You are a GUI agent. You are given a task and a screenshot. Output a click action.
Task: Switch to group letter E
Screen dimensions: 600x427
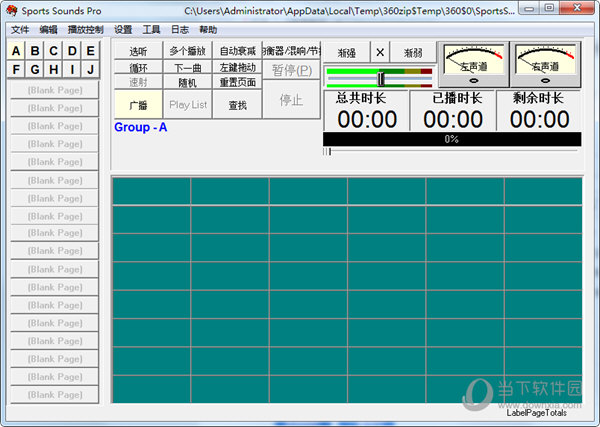[90, 51]
